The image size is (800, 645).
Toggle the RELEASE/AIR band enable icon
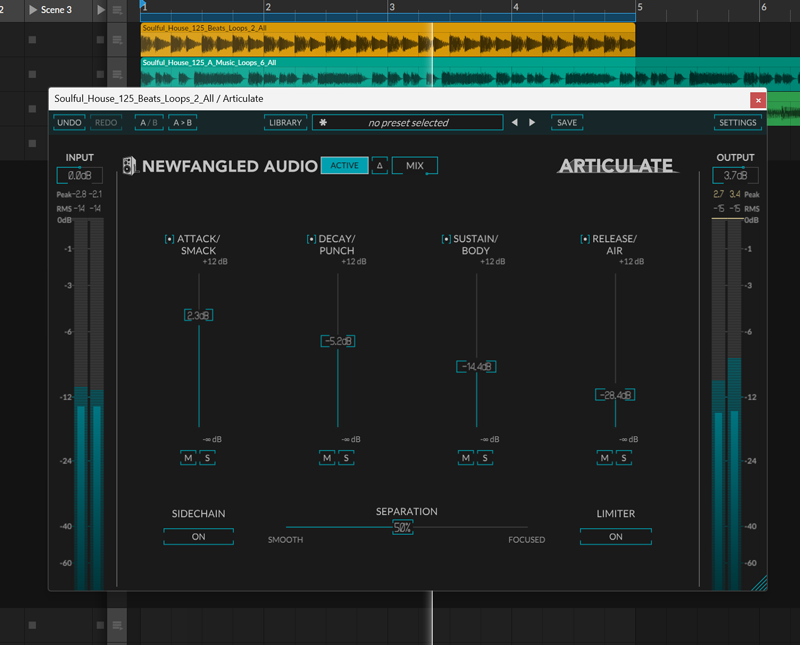click(585, 239)
